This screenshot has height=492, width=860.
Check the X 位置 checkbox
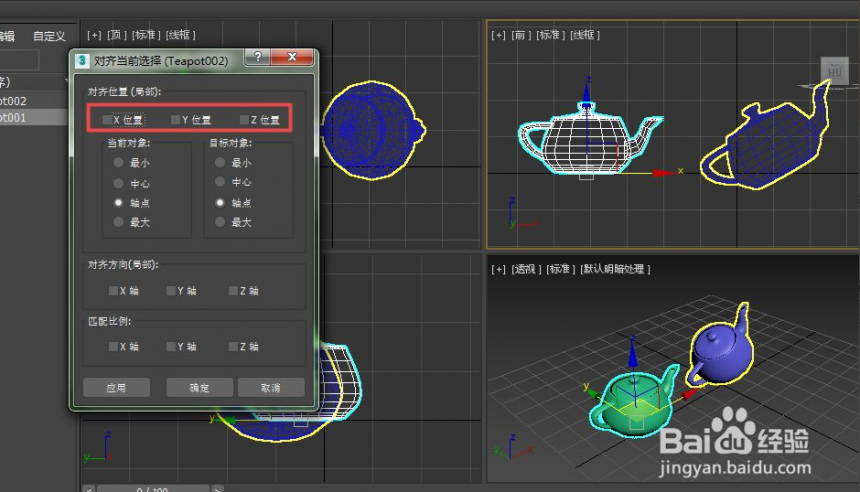108,120
